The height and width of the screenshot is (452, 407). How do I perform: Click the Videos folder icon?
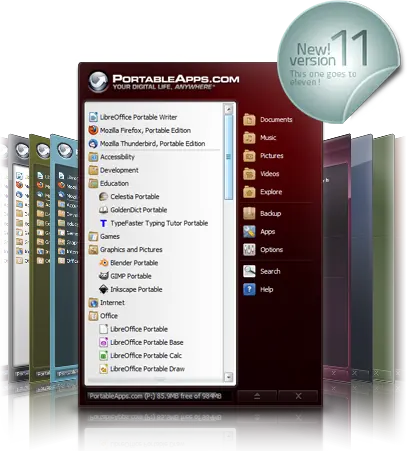pos(249,174)
